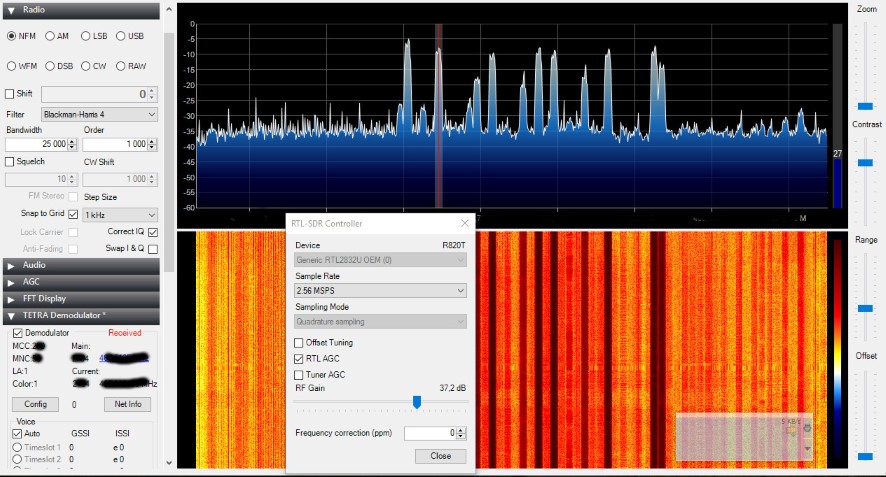Turn on Offset Tuning
886x477 pixels.
click(299, 343)
